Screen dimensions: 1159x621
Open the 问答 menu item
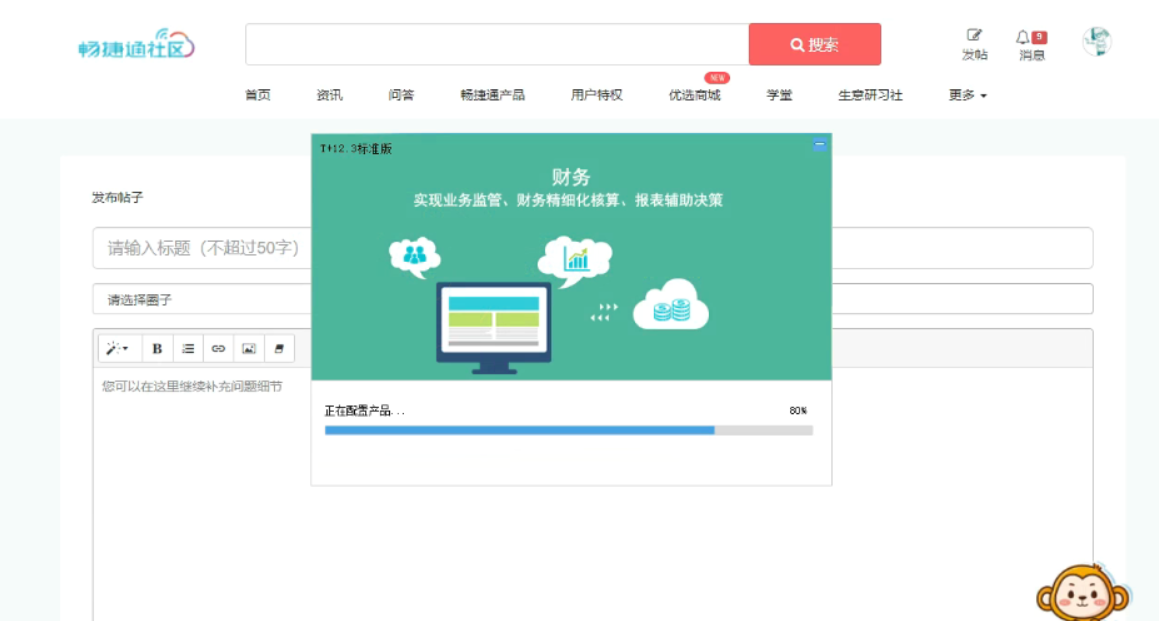pos(401,95)
